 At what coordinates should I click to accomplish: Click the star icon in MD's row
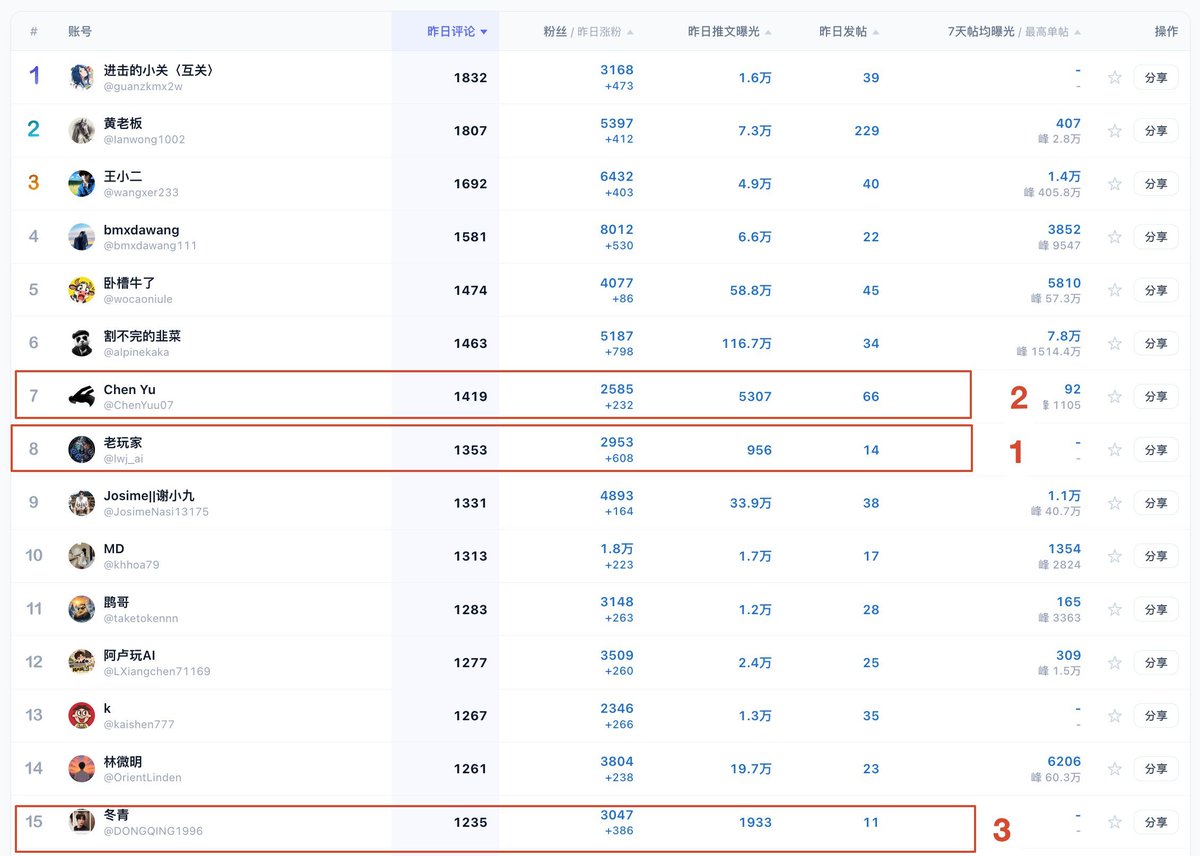pyautogui.click(x=1115, y=556)
